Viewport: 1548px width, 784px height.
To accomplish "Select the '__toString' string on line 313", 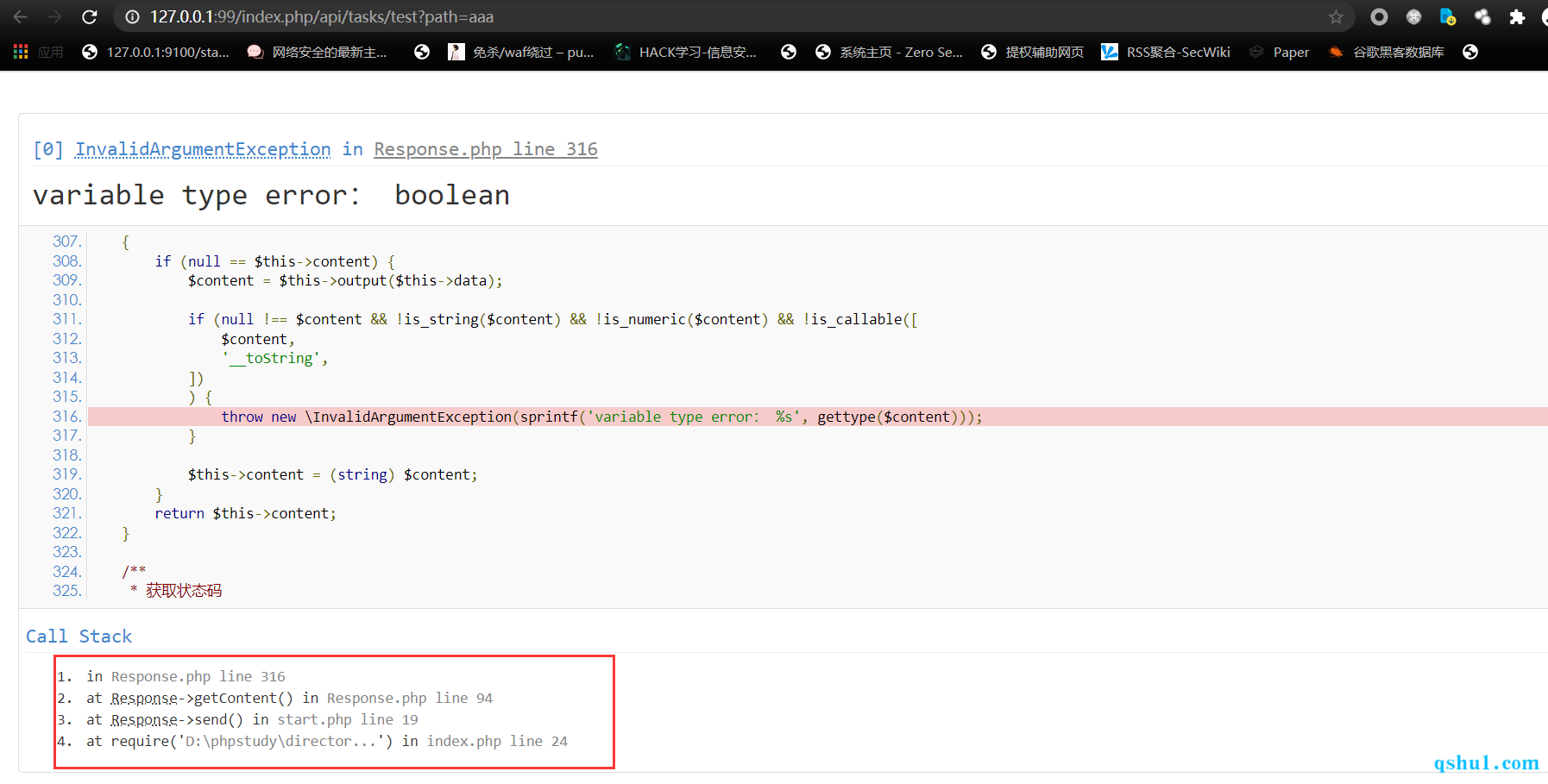I will click(272, 358).
